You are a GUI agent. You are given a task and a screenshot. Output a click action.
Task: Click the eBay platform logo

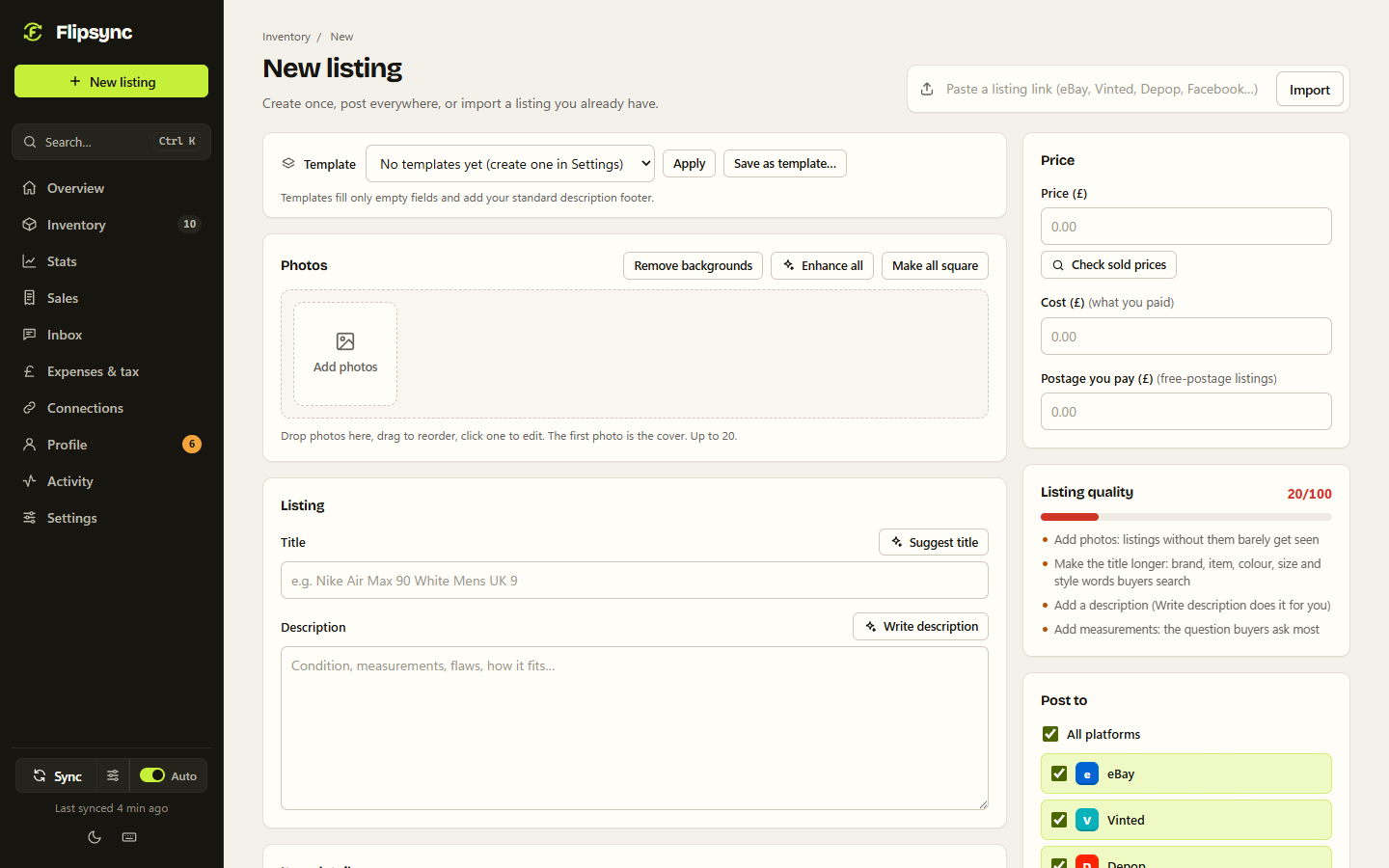(x=1087, y=773)
